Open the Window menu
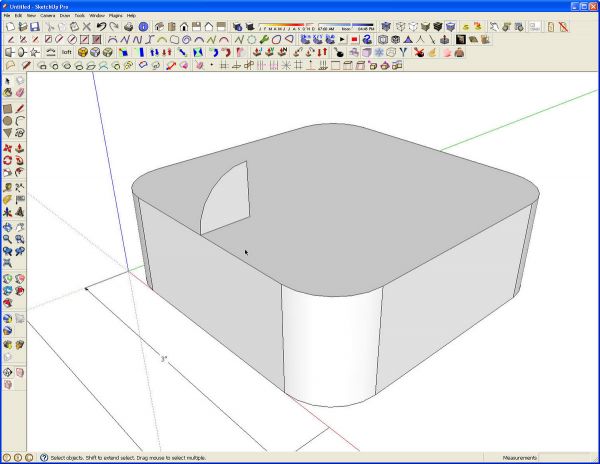This screenshot has height=464, width=600. click(97, 16)
